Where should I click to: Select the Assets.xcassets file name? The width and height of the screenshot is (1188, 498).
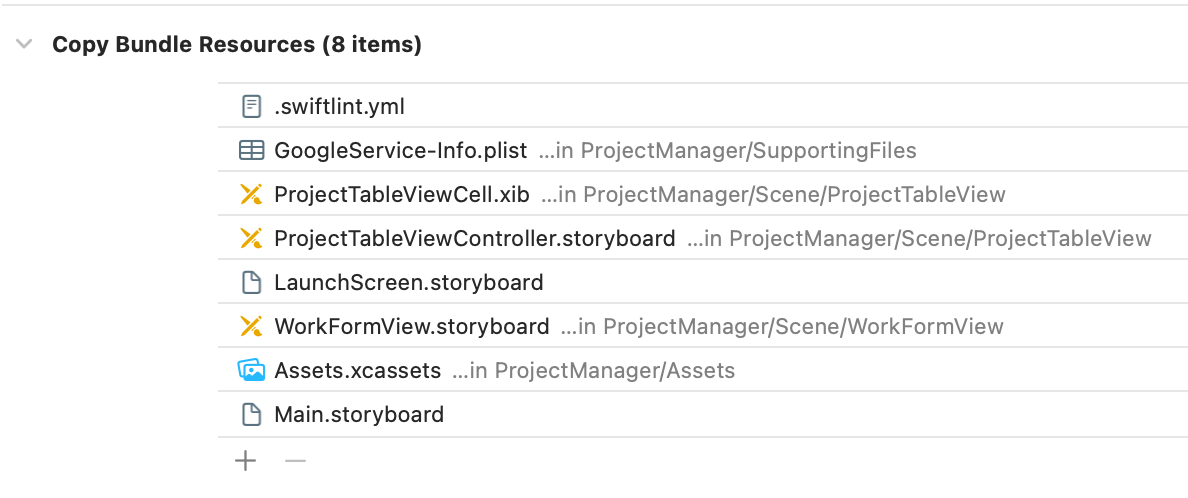357,371
